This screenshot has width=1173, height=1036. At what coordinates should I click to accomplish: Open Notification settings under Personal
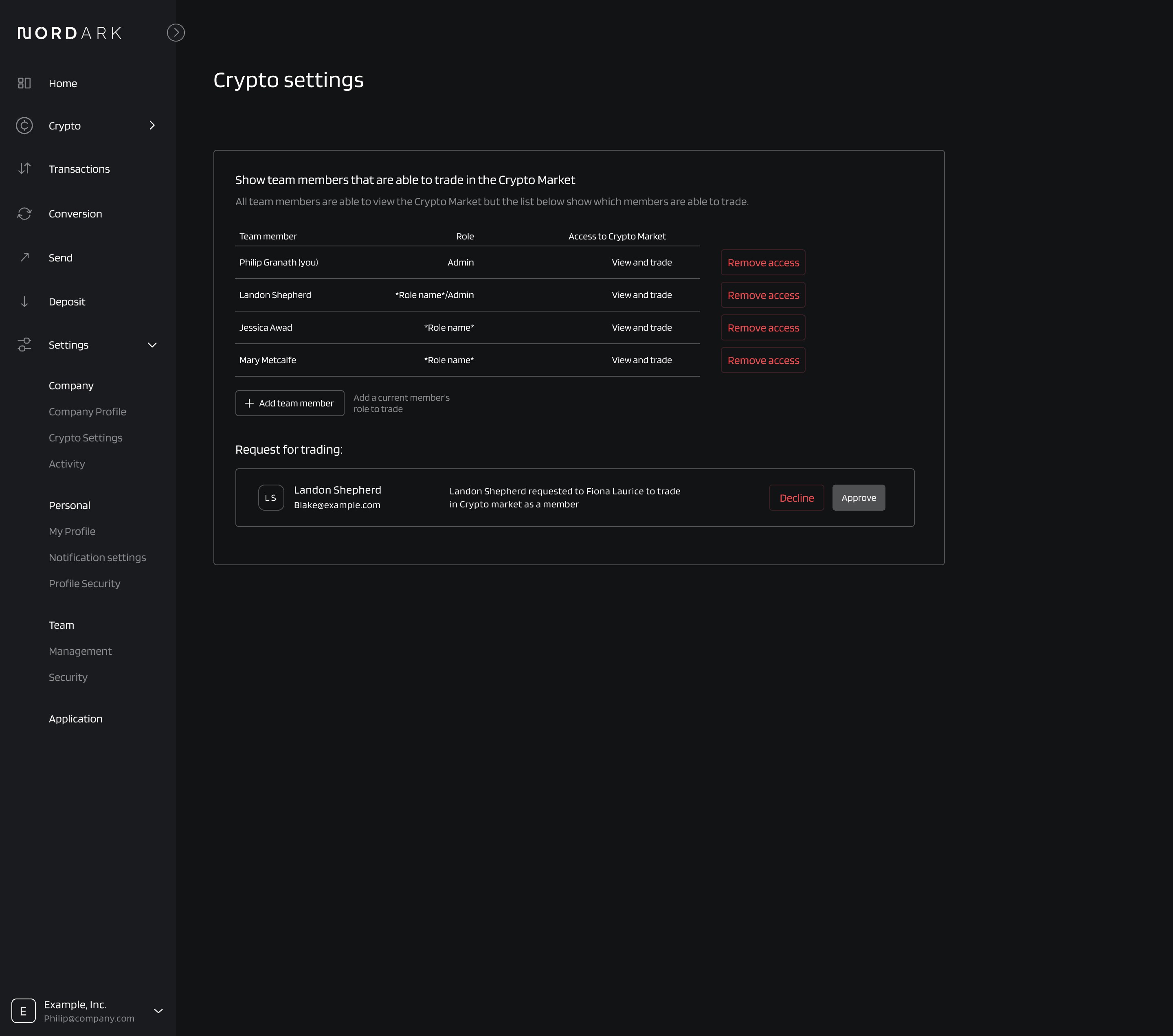tap(97, 558)
